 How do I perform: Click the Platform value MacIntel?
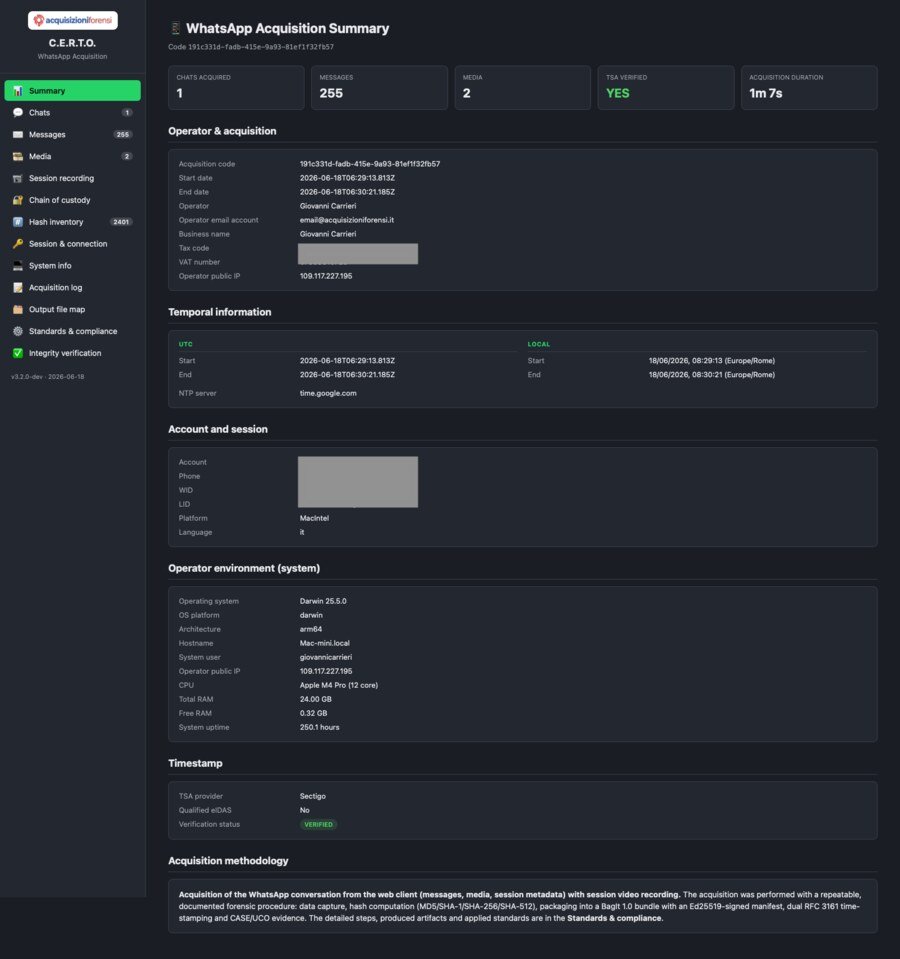click(x=314, y=519)
